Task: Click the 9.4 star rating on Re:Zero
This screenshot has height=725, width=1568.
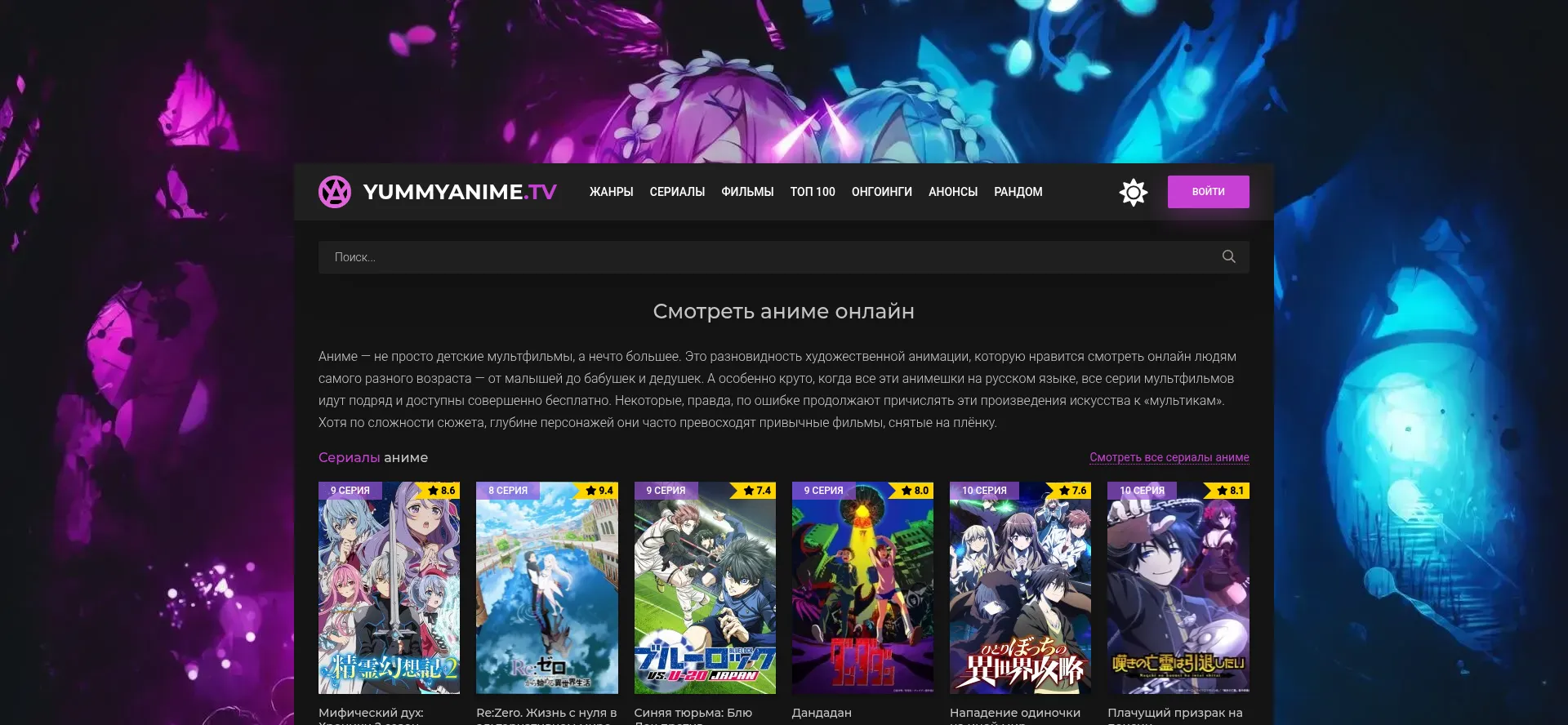Action: 599,491
